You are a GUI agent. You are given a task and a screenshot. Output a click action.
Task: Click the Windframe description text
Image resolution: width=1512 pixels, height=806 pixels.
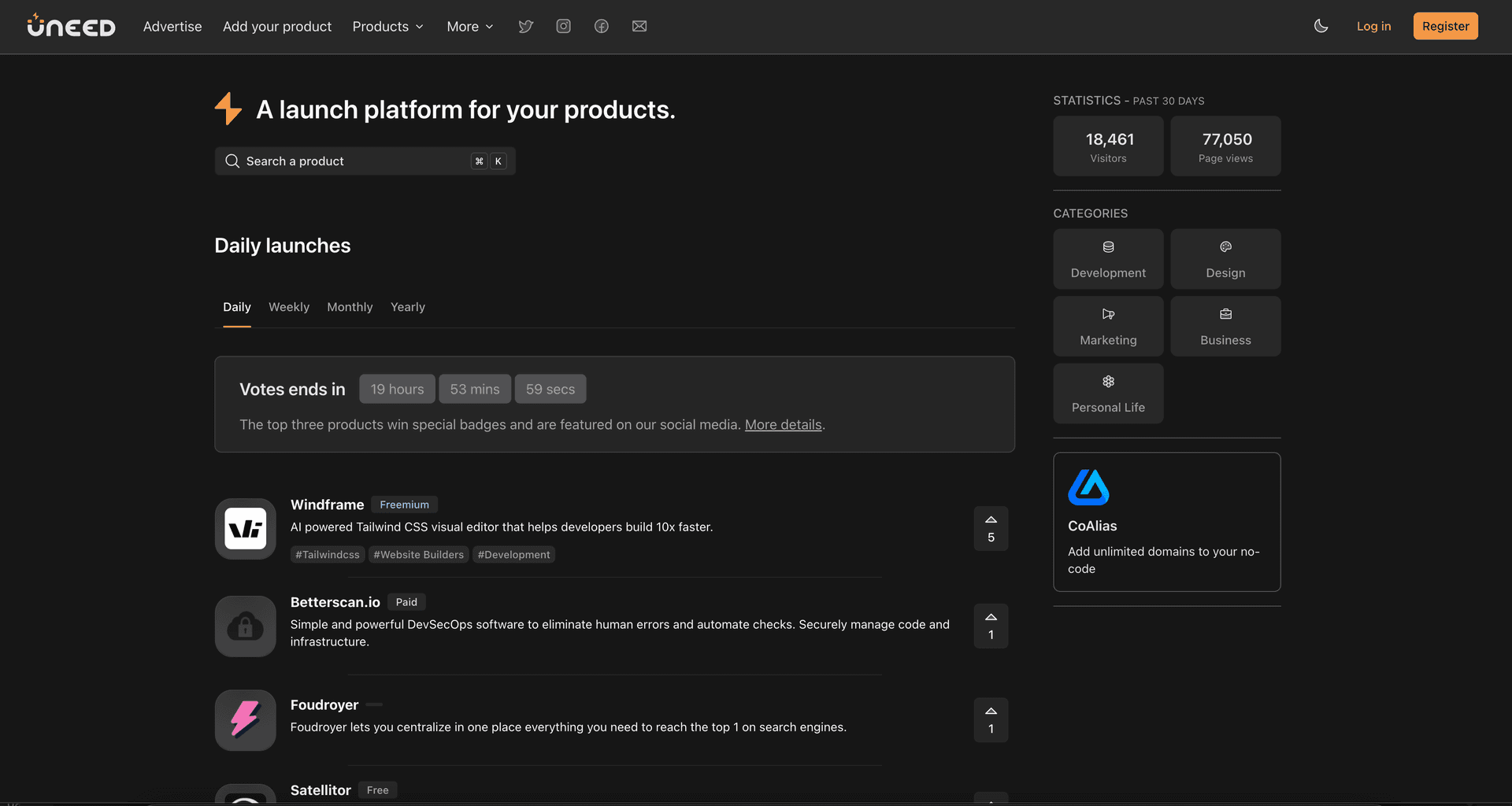502,527
